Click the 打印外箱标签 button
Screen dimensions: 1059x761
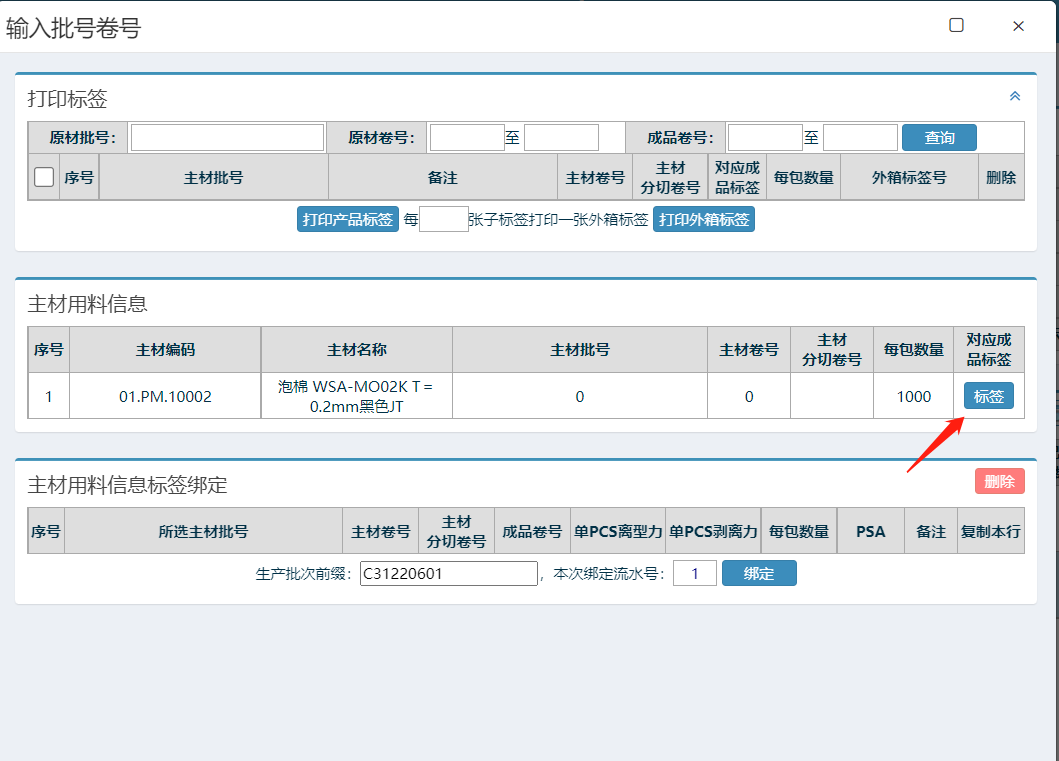[704, 220]
